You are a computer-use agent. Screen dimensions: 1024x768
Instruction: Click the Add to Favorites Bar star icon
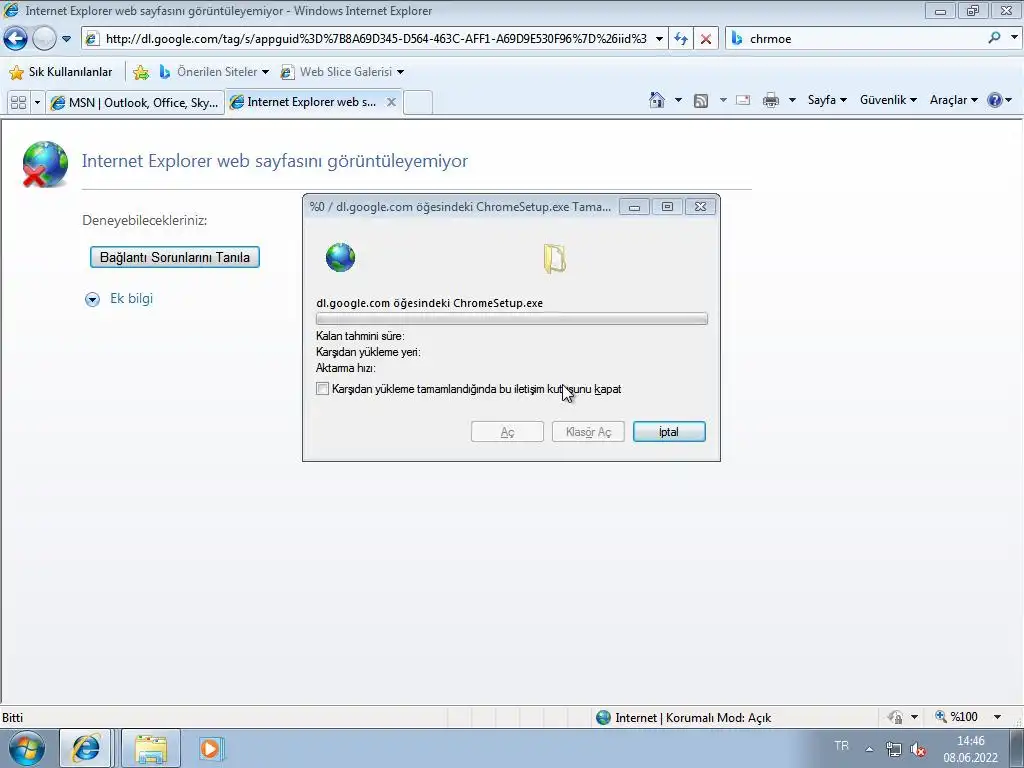(x=140, y=72)
